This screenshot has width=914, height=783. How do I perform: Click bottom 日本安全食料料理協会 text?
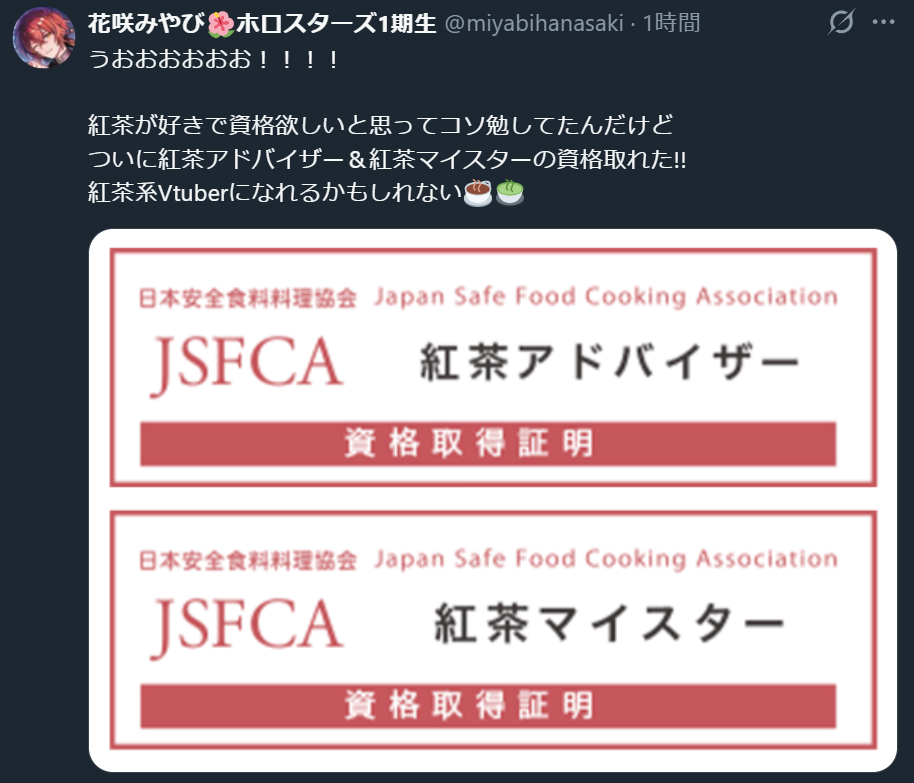pyautogui.click(x=248, y=561)
